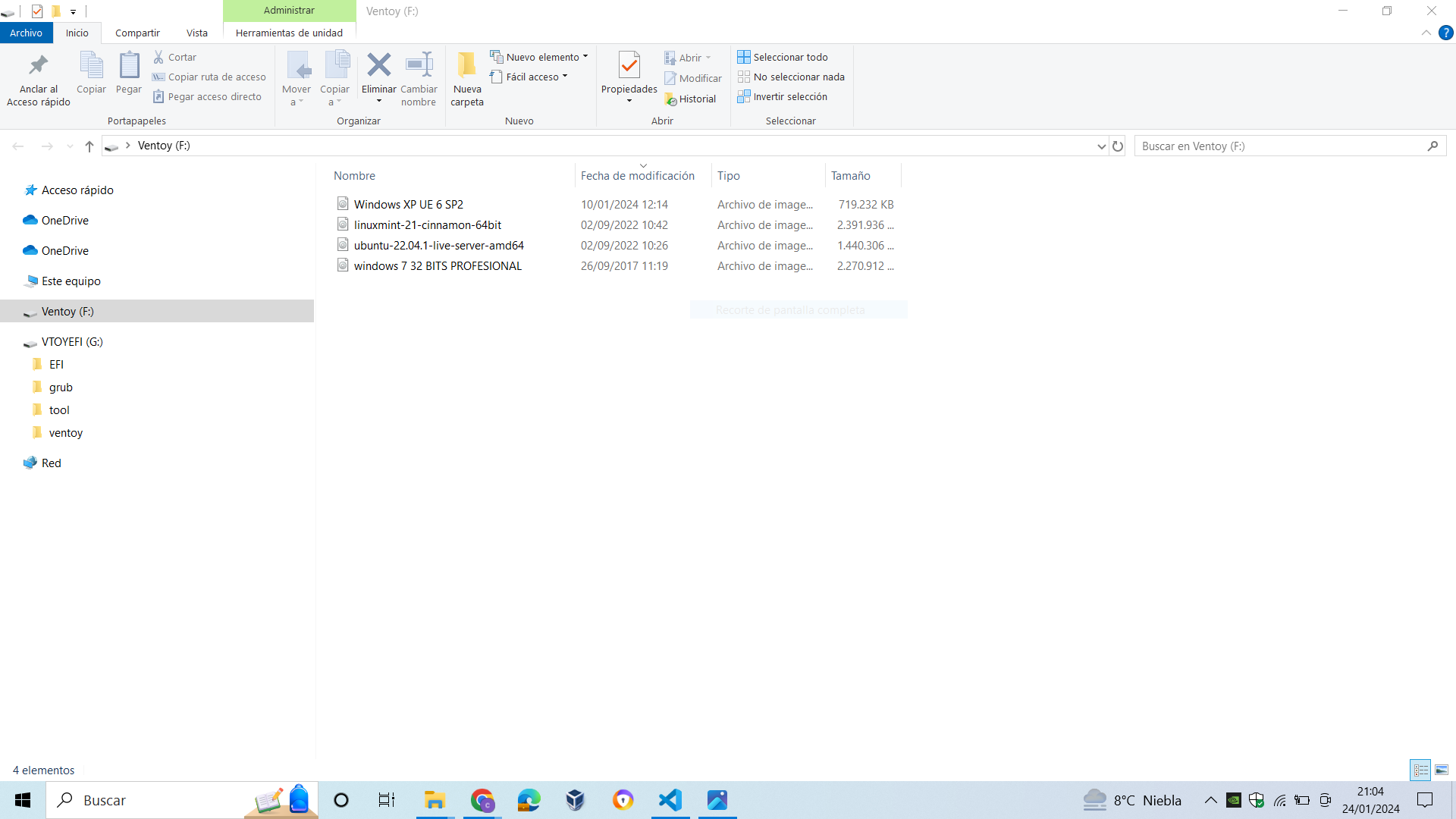Open the Archivo menu
This screenshot has height=819, width=1456.
click(26, 33)
